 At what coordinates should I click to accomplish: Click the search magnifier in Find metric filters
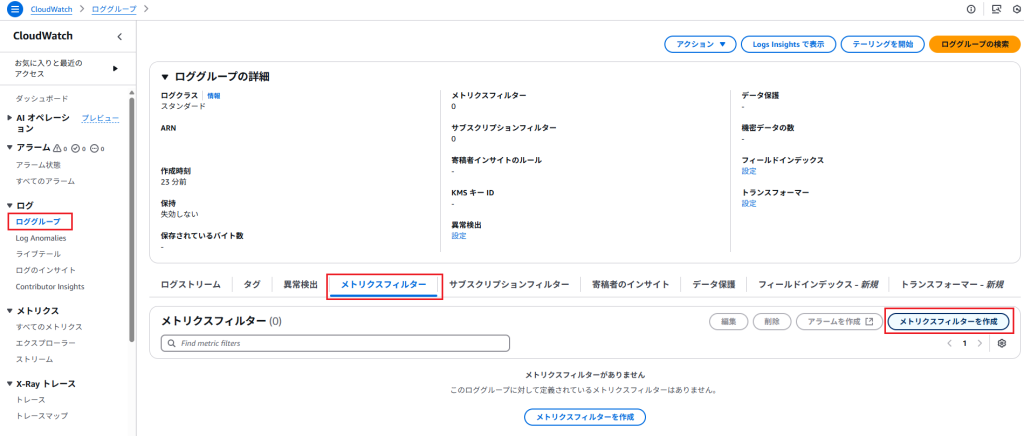(172, 343)
